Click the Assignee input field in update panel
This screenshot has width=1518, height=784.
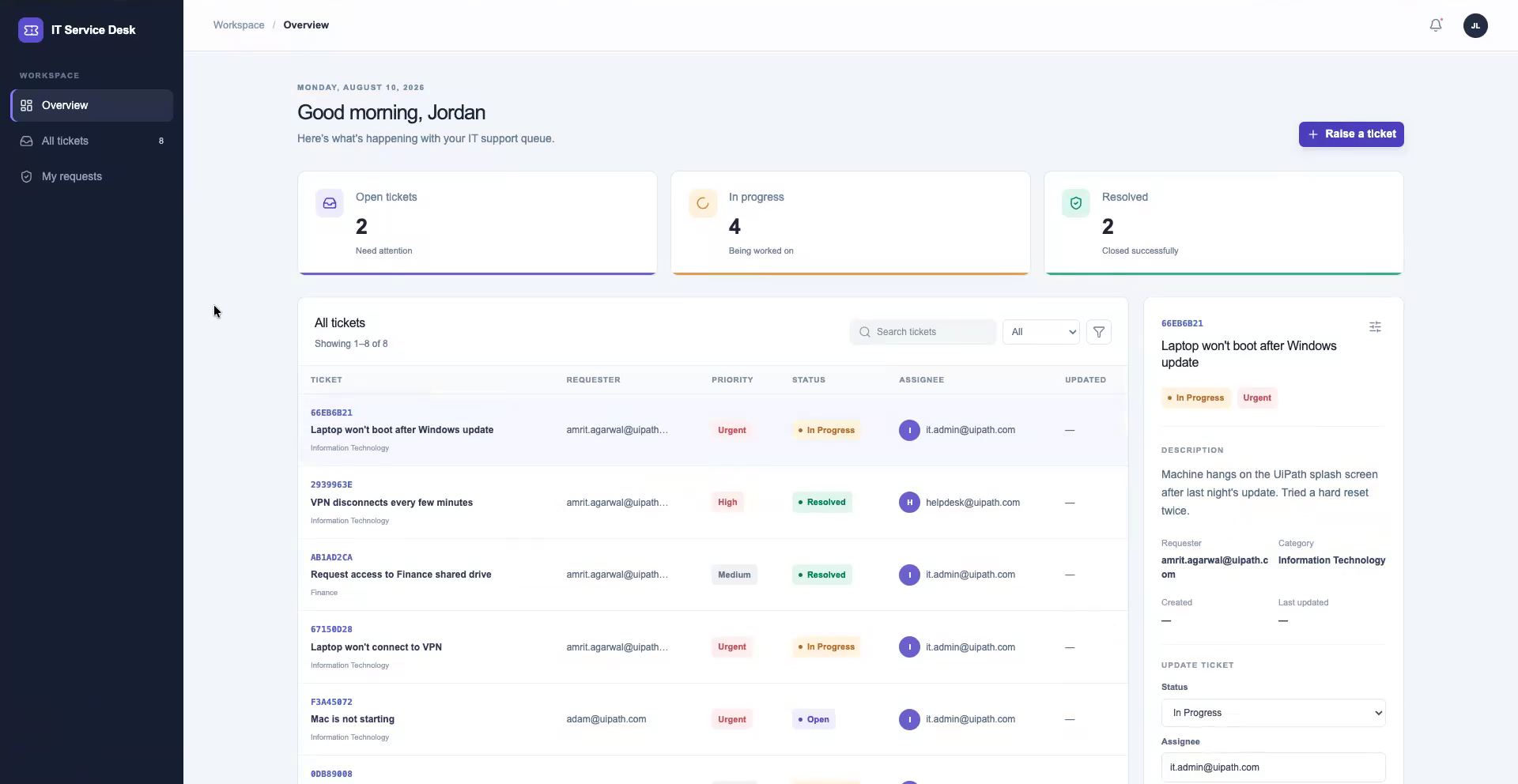tap(1273, 767)
